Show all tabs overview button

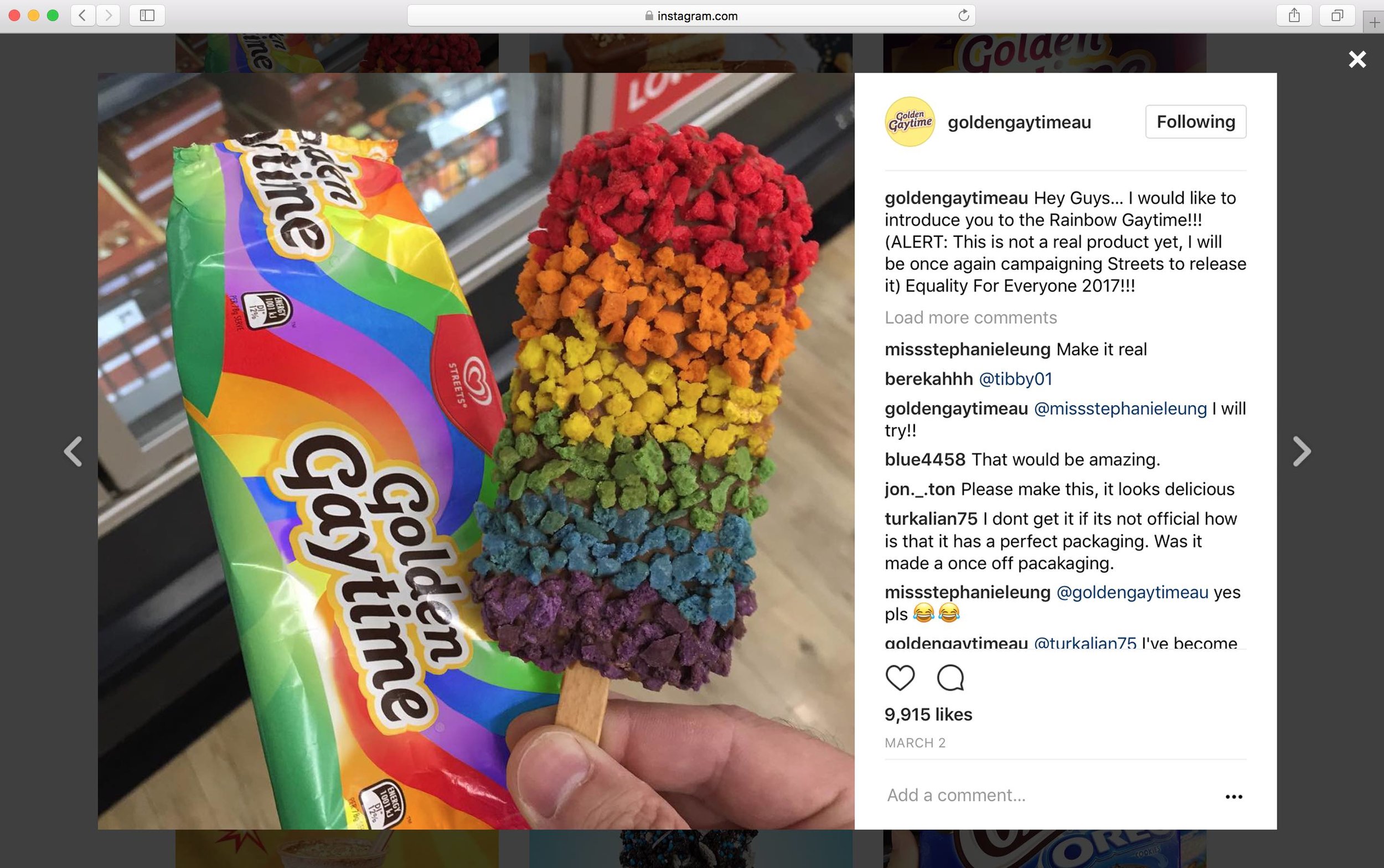[x=1337, y=15]
